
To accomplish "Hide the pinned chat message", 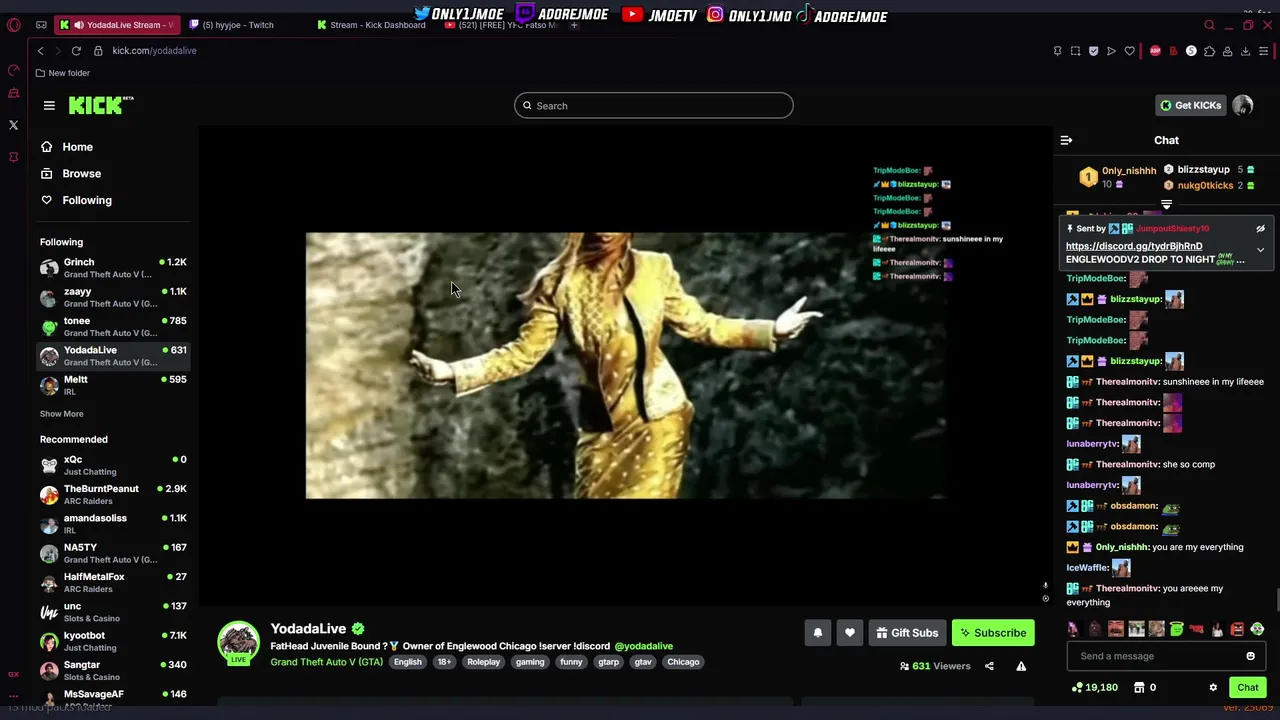I will tap(1260, 229).
